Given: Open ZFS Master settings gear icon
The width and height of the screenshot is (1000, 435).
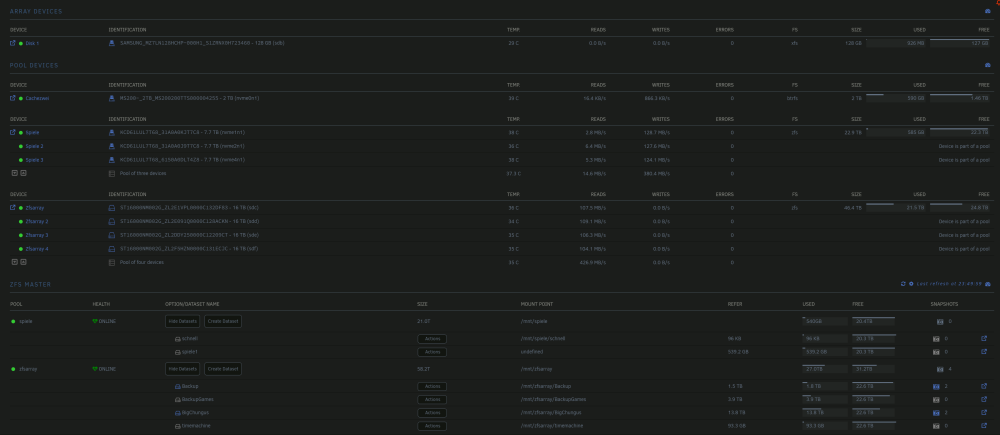Looking at the screenshot, I should tap(911, 284).
